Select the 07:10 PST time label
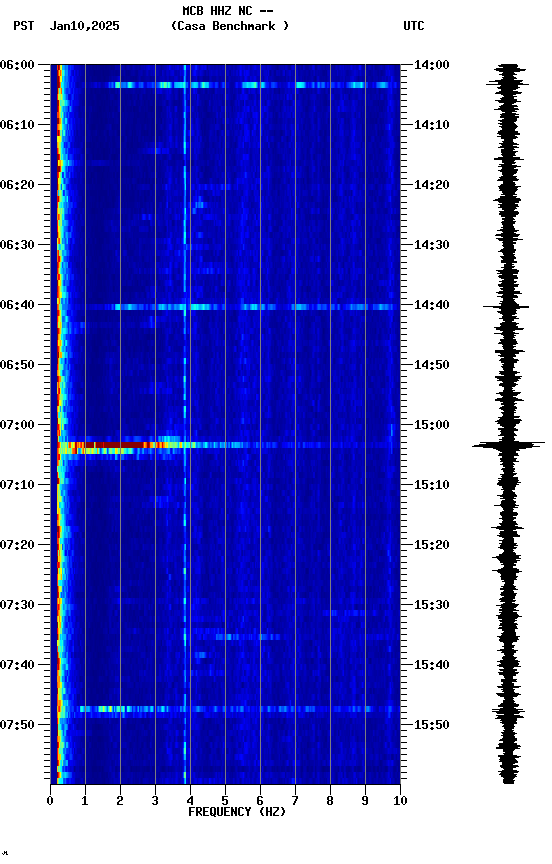 [17, 485]
